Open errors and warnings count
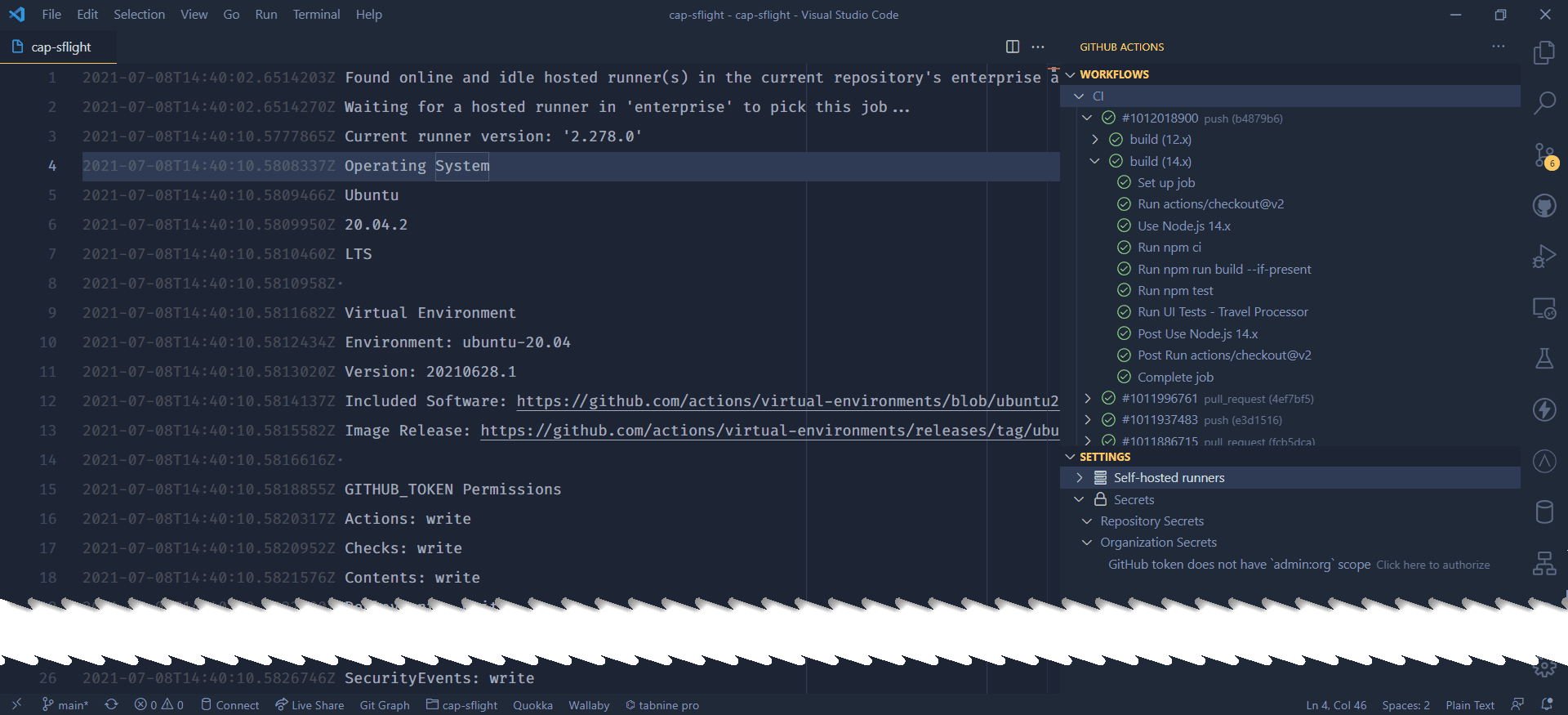 pyautogui.click(x=159, y=704)
